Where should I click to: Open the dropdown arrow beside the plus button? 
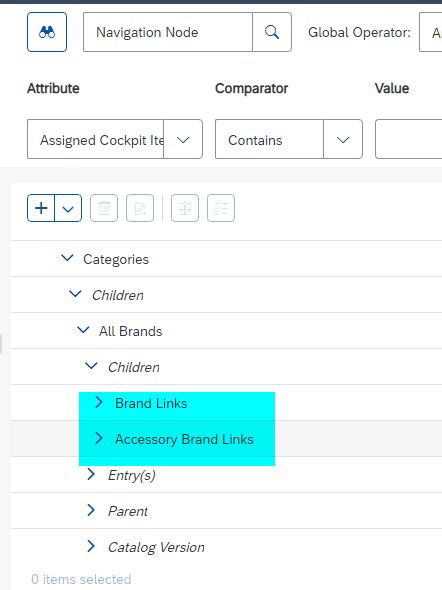[x=68, y=208]
